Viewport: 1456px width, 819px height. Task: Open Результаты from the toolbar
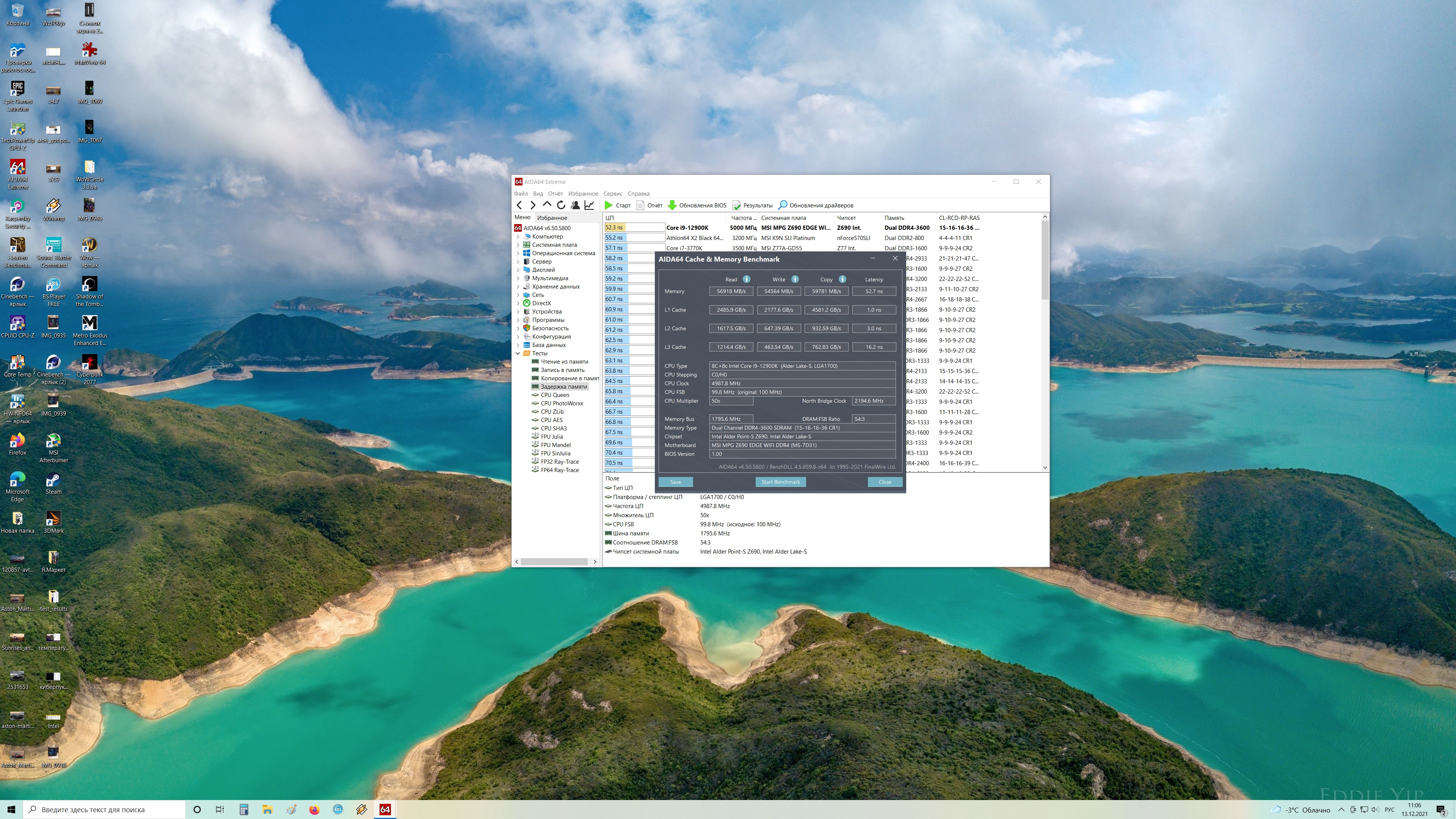click(752, 205)
